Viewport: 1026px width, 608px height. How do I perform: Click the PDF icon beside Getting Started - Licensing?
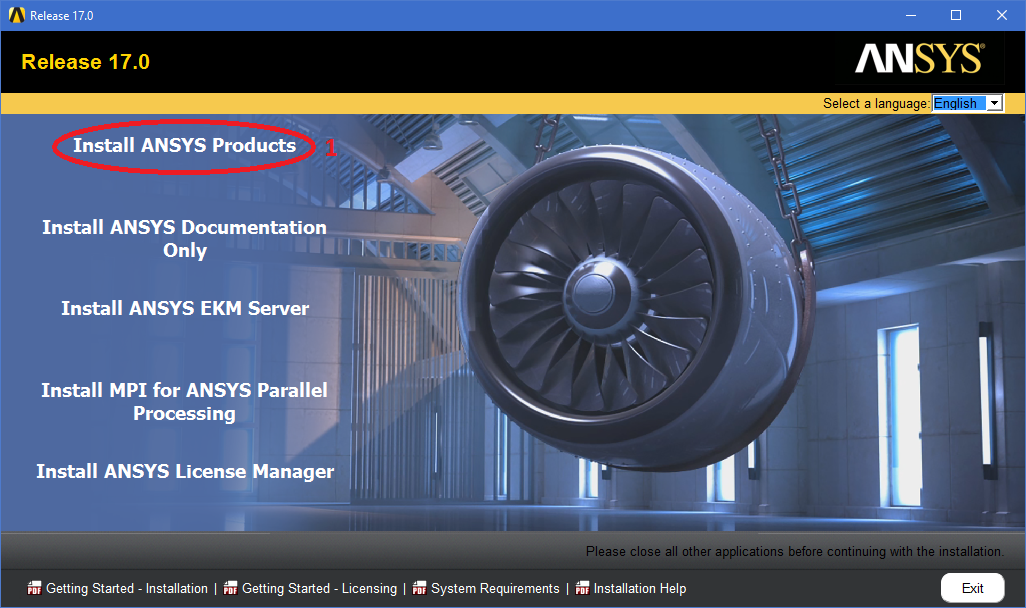[231, 588]
